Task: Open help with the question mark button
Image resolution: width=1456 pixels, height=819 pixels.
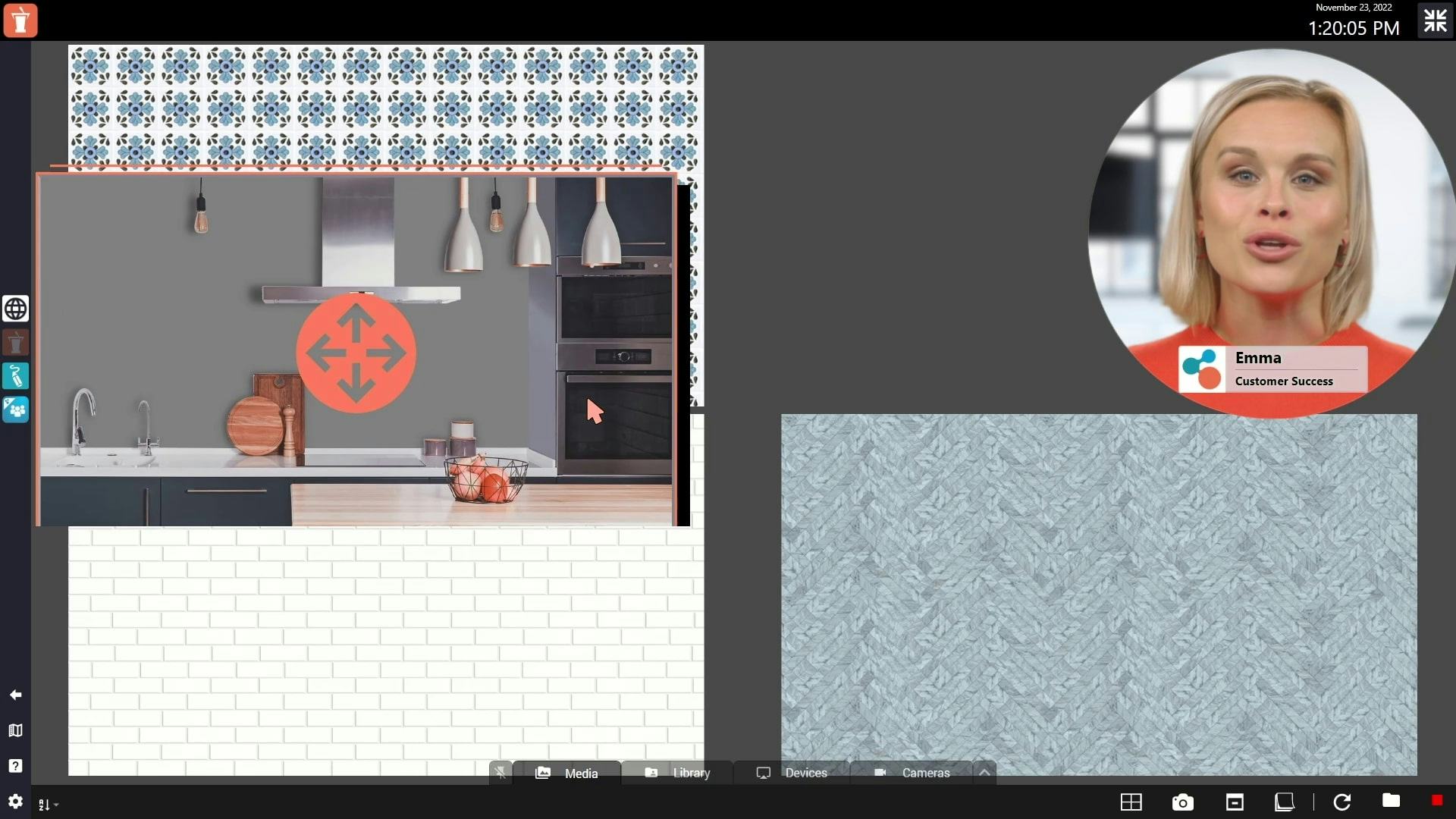Action: coord(15,766)
